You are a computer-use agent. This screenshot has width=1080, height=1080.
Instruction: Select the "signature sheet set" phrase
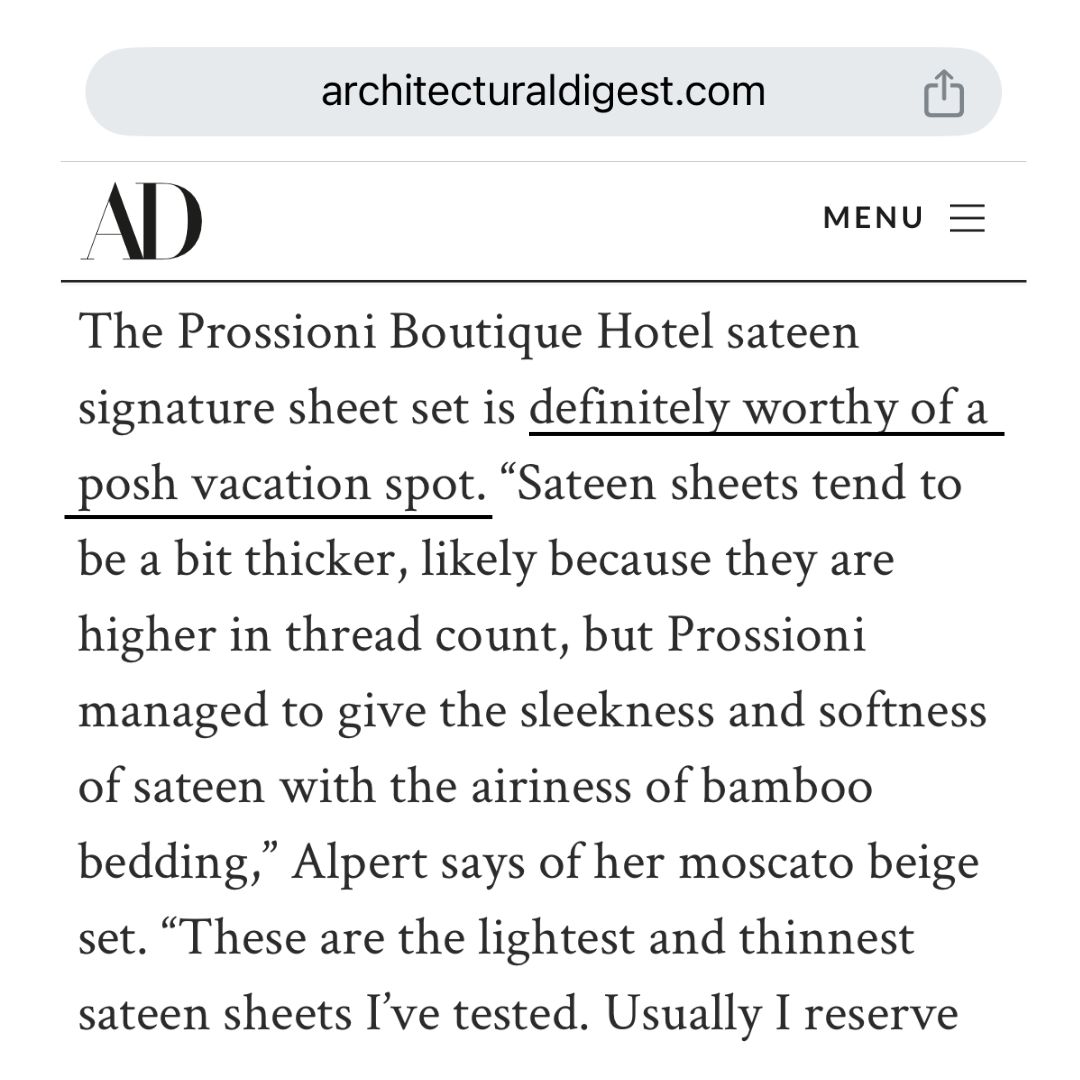[288, 408]
